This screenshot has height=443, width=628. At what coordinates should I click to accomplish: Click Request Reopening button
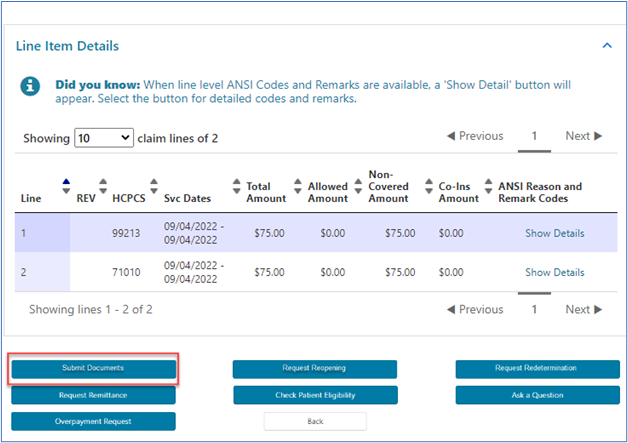click(x=315, y=369)
